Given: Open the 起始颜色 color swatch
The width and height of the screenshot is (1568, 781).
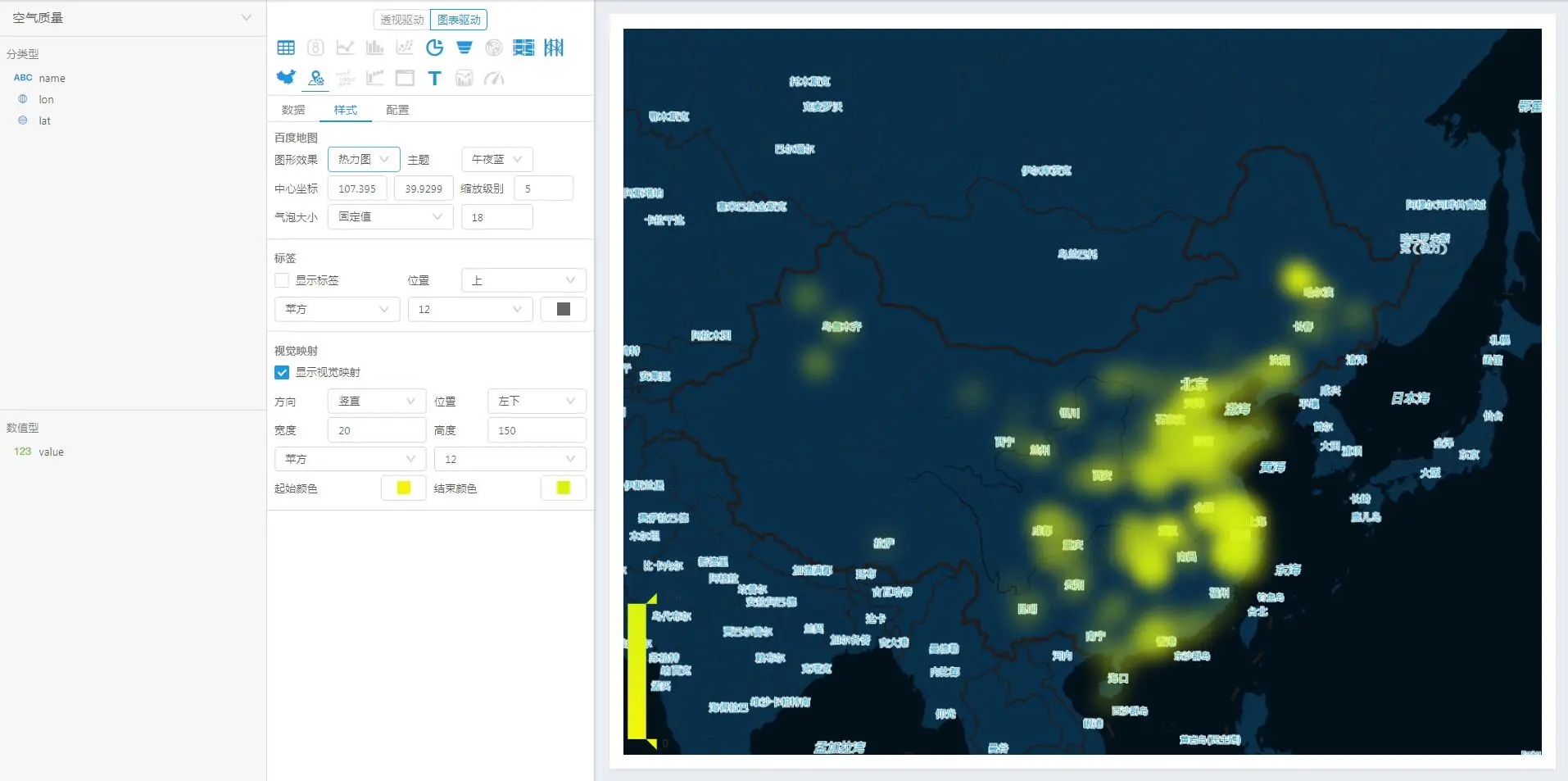Looking at the screenshot, I should tap(403, 488).
